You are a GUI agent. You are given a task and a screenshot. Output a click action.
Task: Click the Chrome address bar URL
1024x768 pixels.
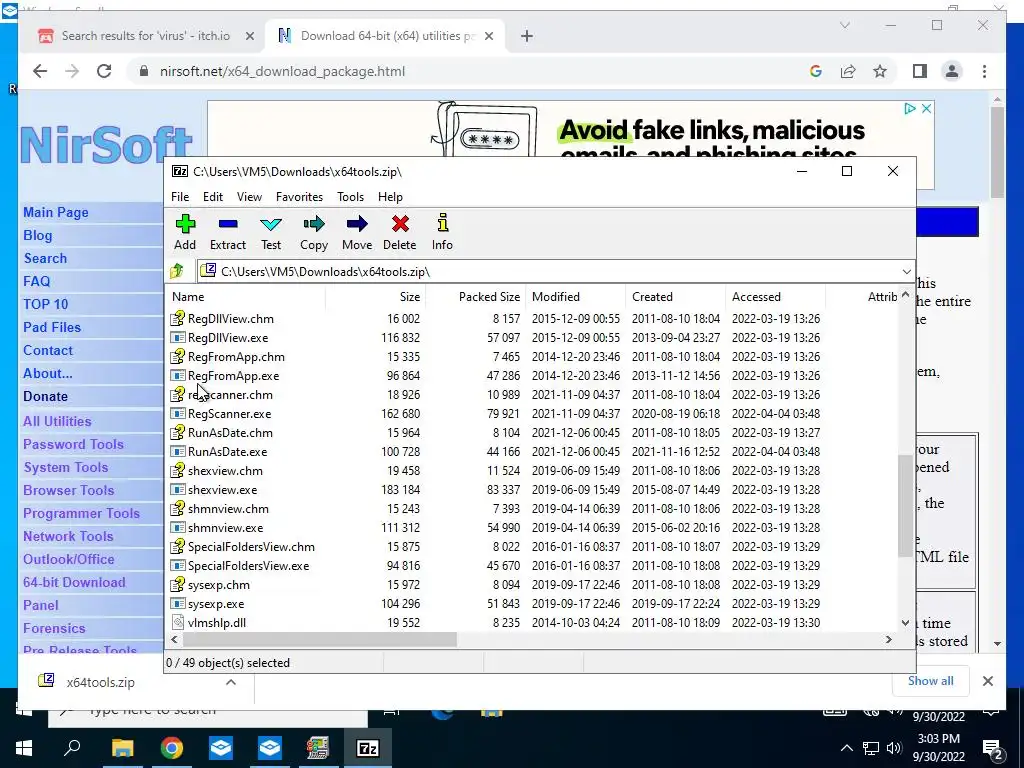click(282, 71)
